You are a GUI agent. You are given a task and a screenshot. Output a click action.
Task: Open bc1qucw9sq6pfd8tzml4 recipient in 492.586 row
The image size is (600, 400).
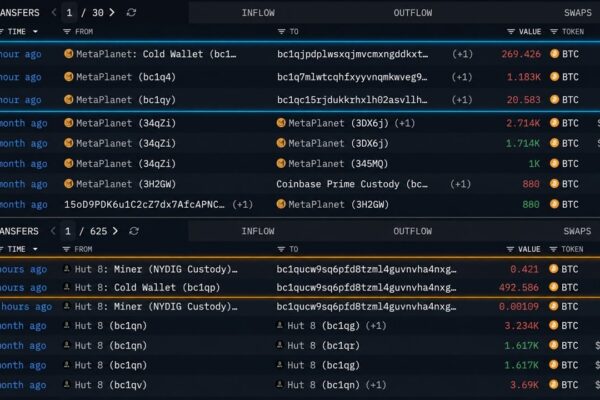click(x=366, y=287)
